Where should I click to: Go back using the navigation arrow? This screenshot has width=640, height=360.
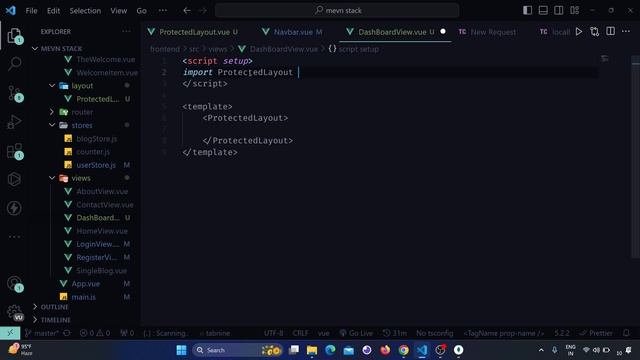tap(187, 11)
